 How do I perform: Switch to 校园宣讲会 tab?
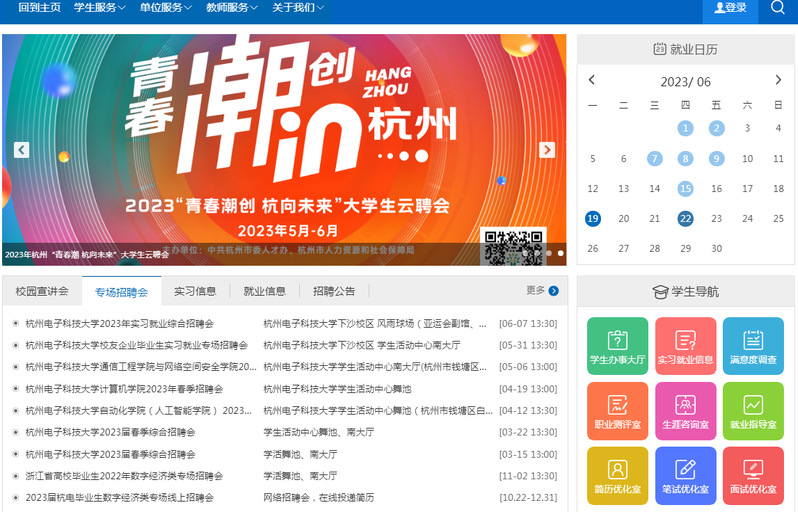(x=42, y=292)
